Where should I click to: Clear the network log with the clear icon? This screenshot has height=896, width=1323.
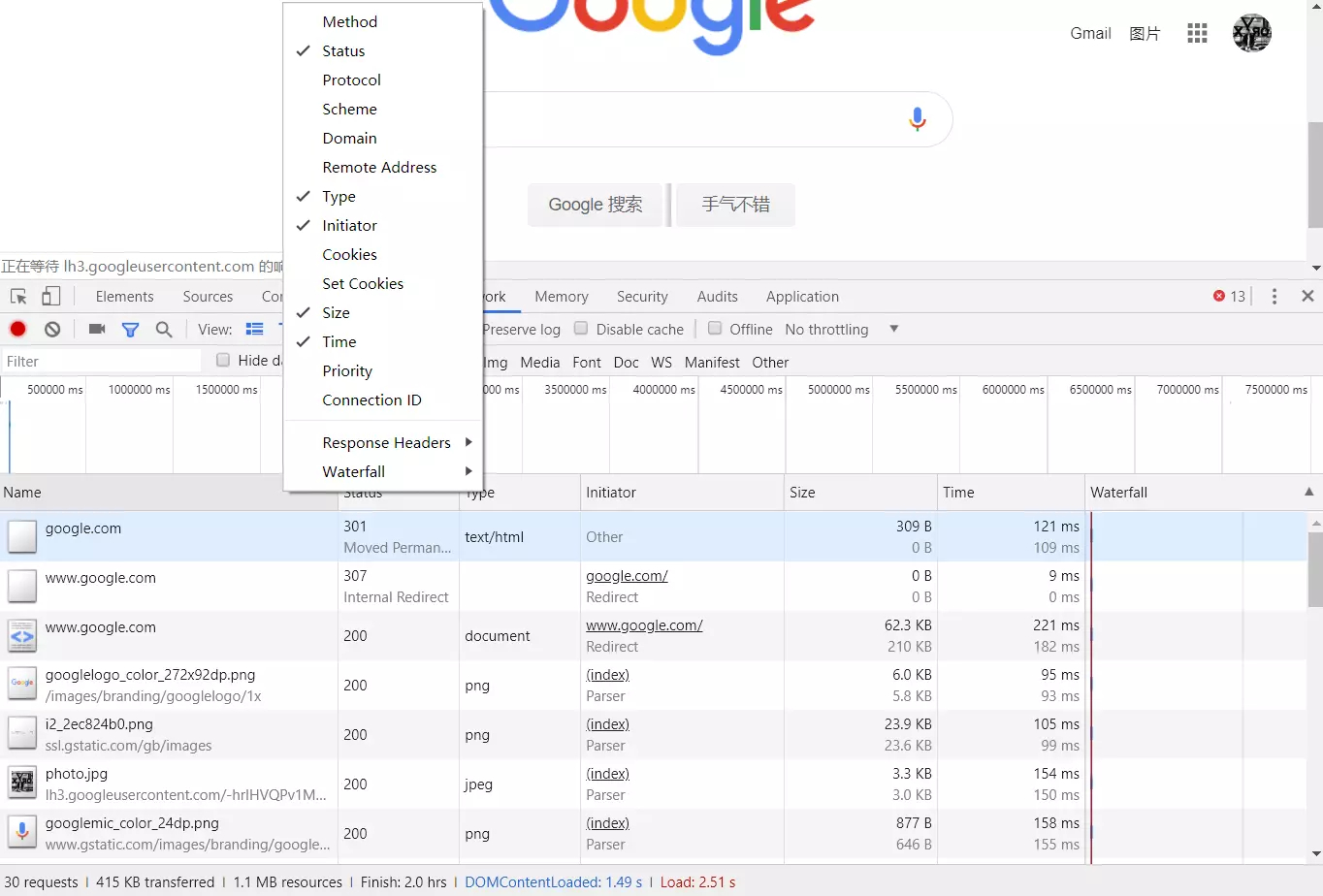(52, 329)
